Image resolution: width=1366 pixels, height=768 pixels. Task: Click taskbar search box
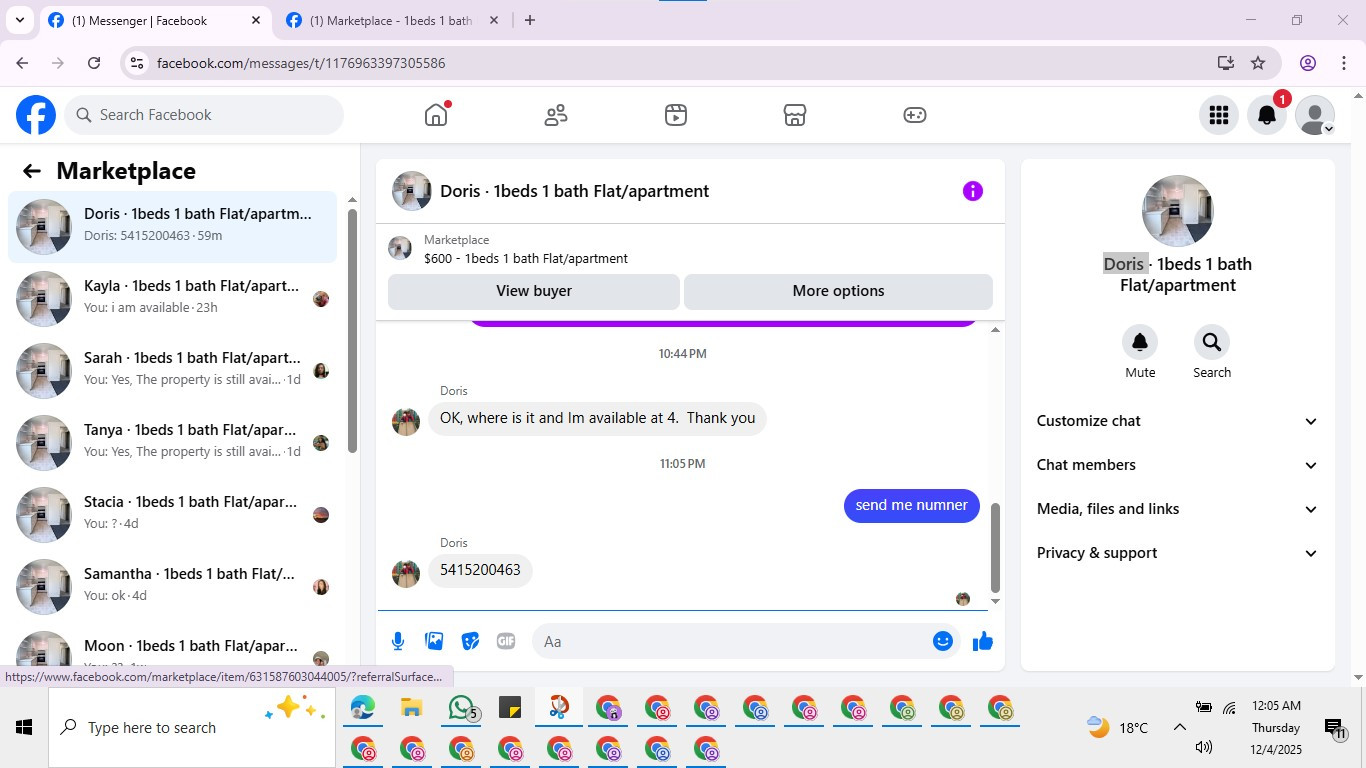coord(192,728)
